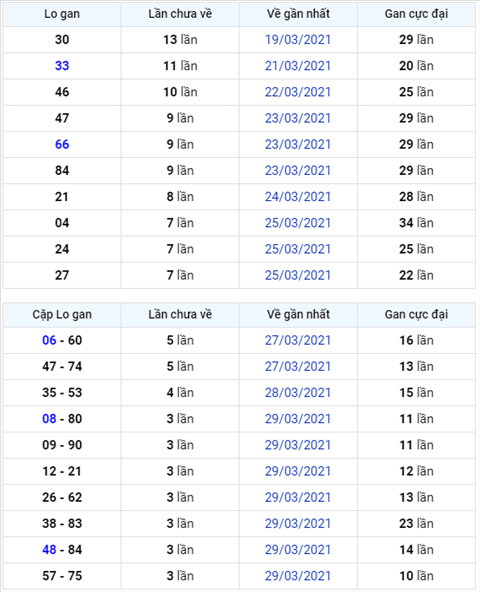Viewport: 480px width, 592px height.
Task: Select blue number 08 in pair 08 - 80
Action: 49,419
